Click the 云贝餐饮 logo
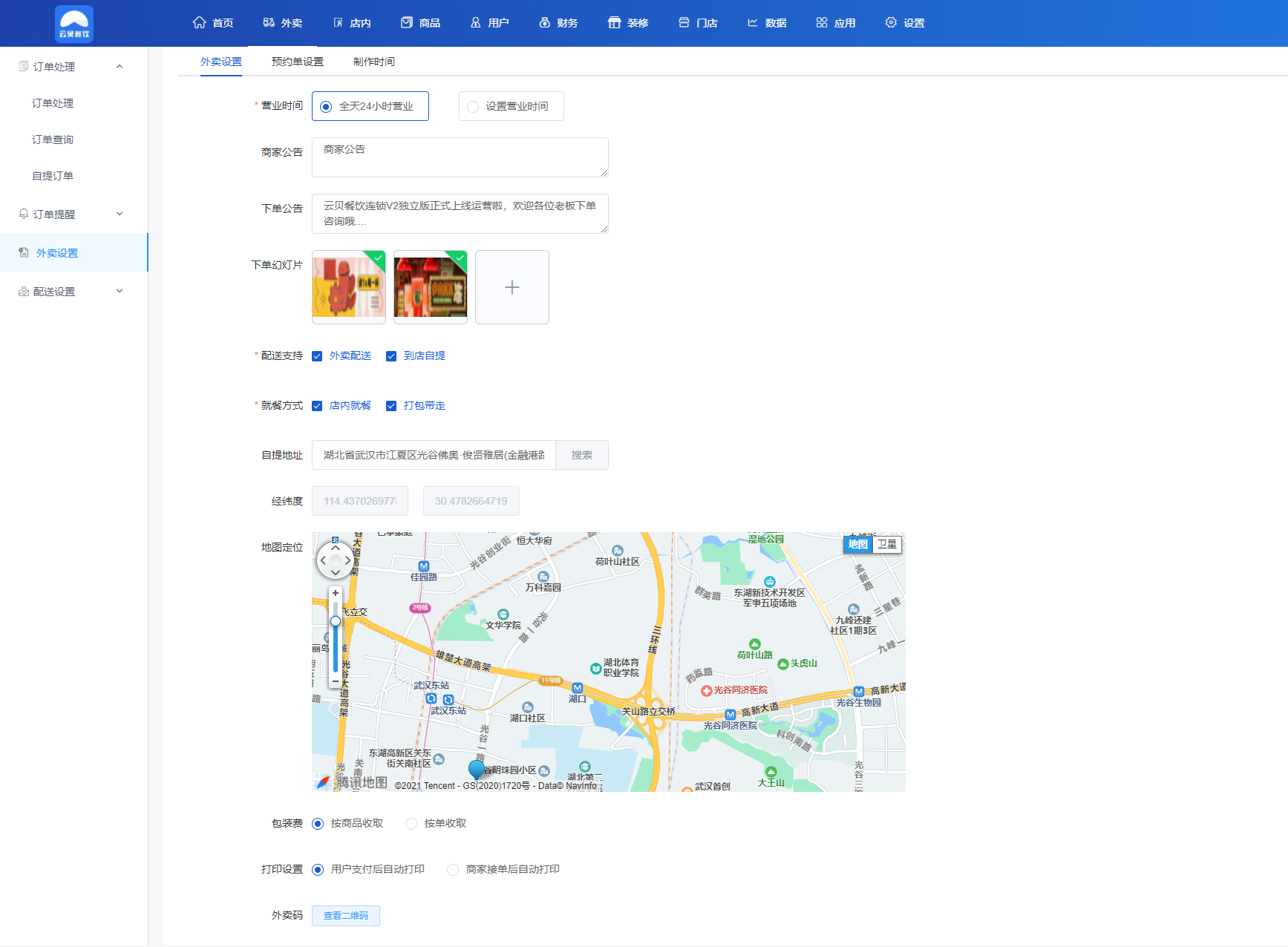The image size is (1288, 947). pyautogui.click(x=74, y=24)
